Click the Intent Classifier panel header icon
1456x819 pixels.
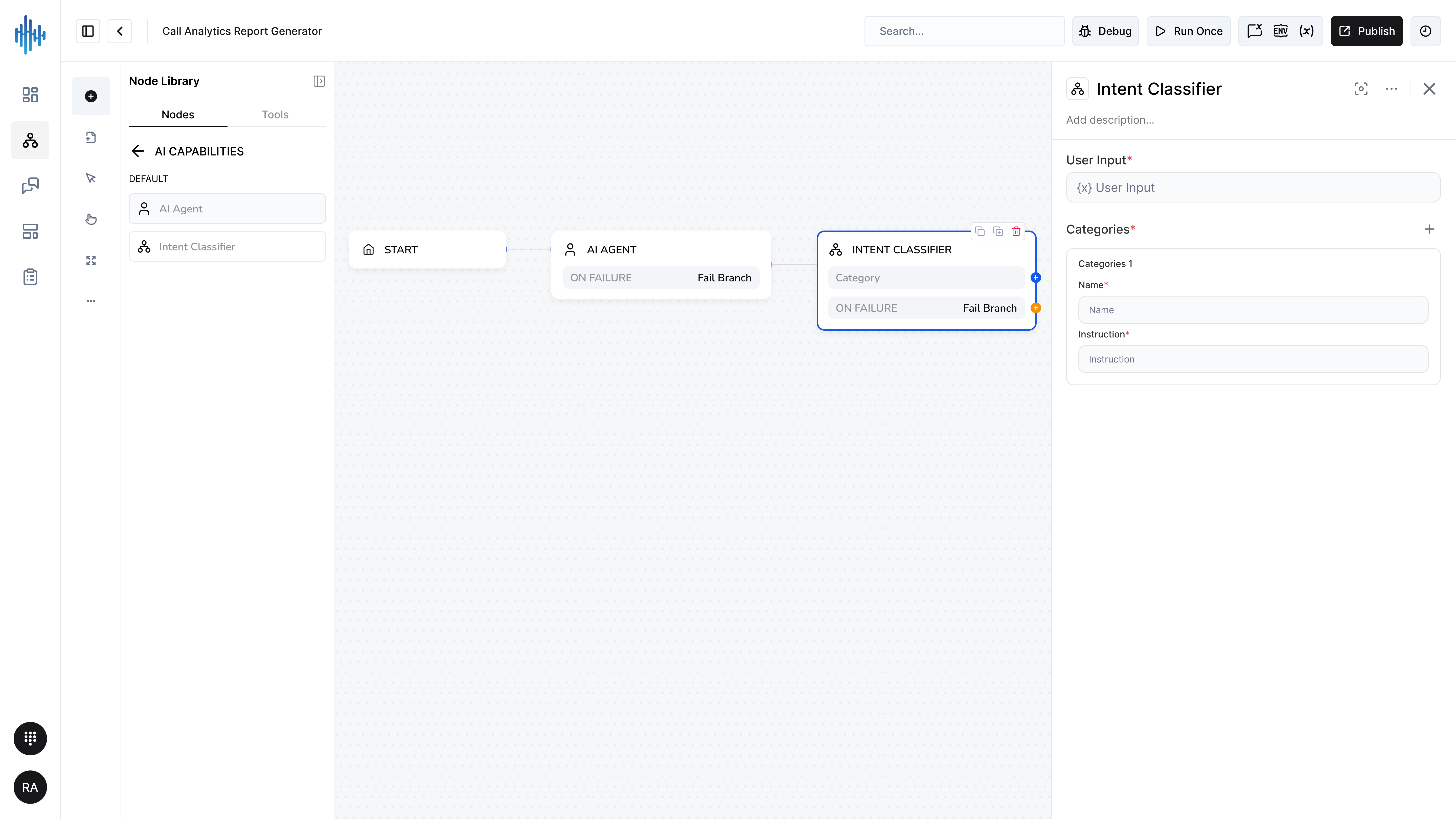pos(1077,89)
